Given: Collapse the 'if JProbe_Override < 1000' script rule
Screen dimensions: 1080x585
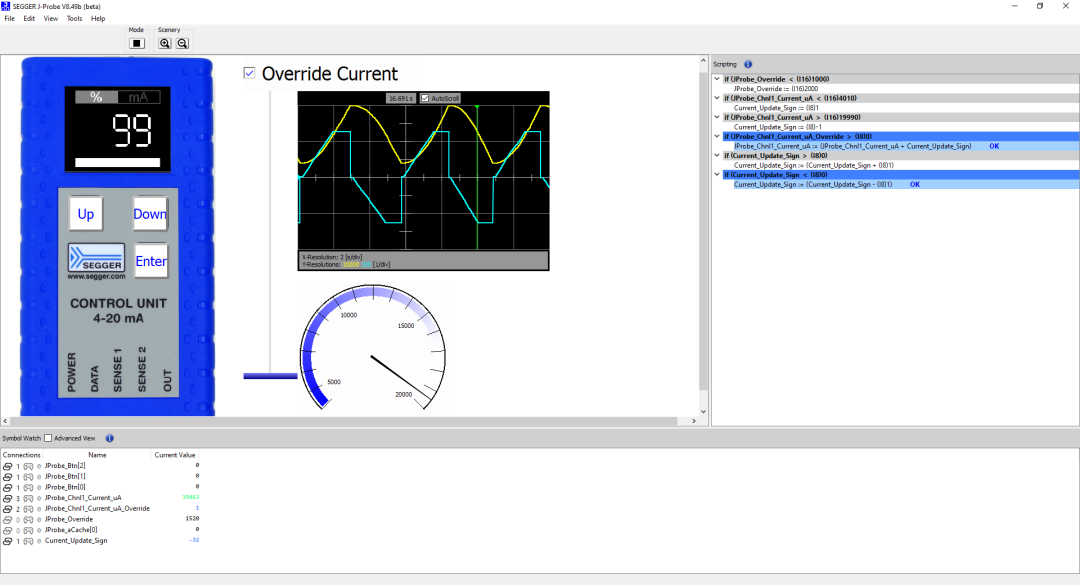Looking at the screenshot, I should [x=717, y=79].
